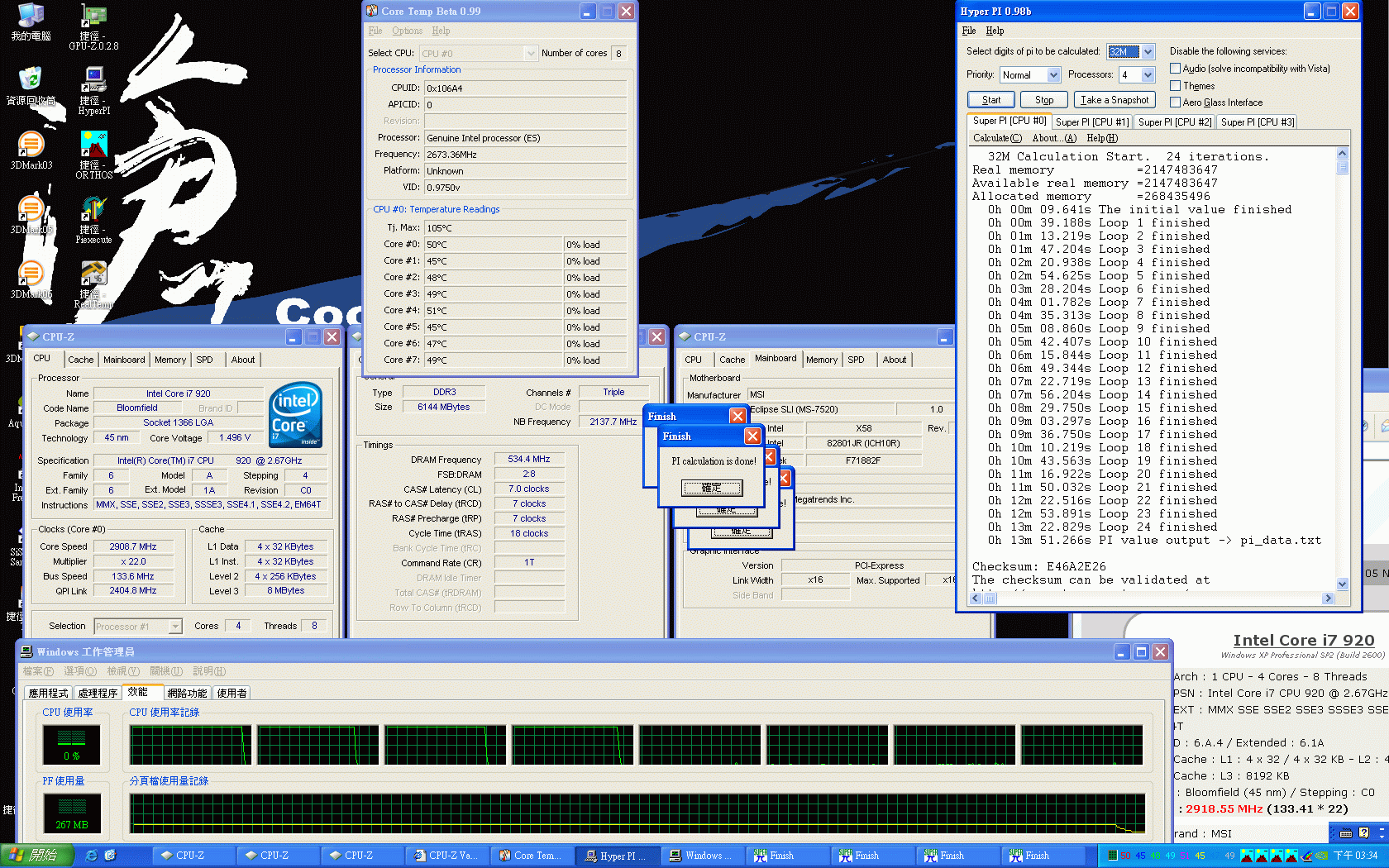Open Internet Explorer from quick launch
1389x868 pixels.
[x=91, y=856]
